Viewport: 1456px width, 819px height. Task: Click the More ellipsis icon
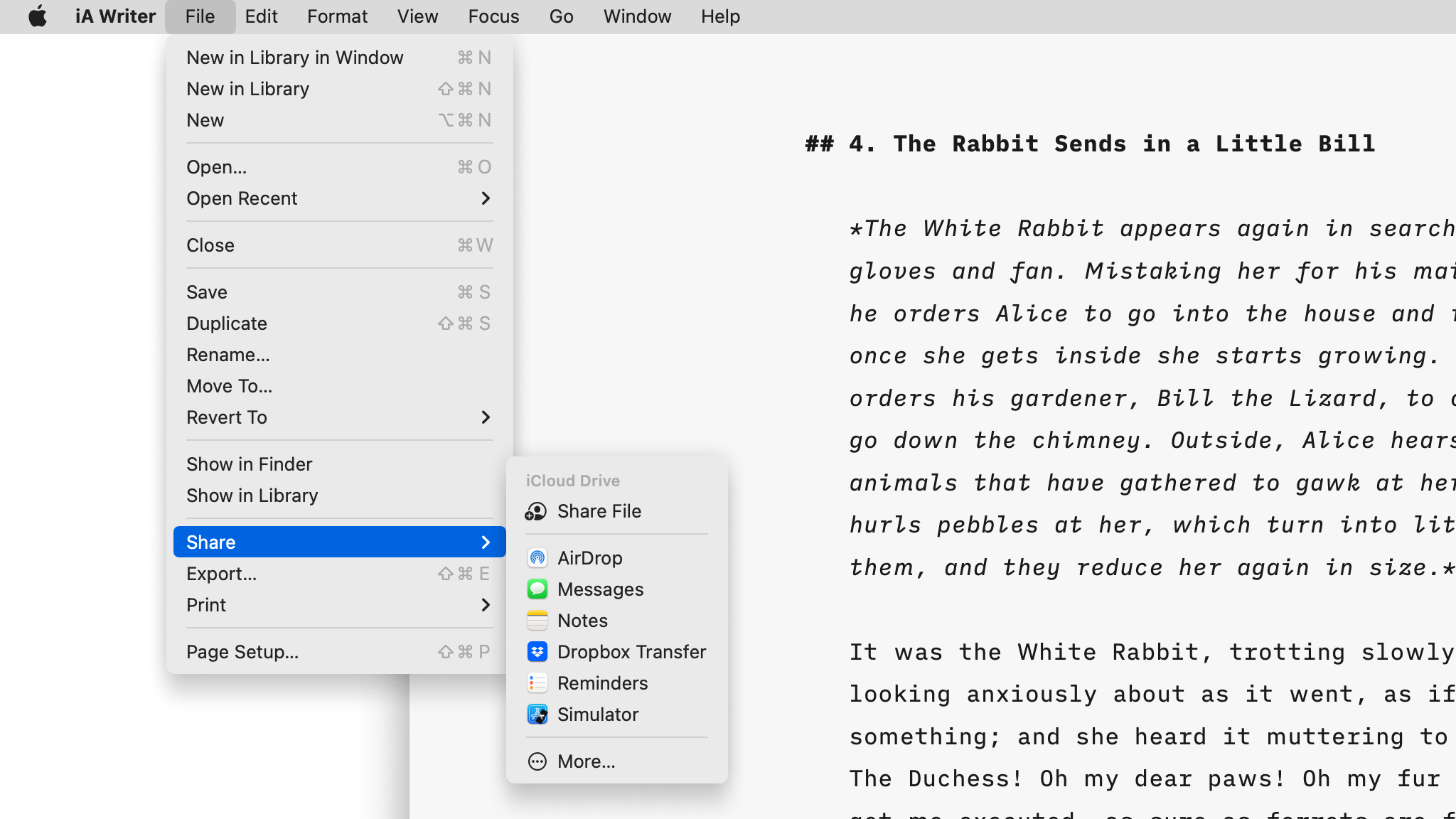537,761
